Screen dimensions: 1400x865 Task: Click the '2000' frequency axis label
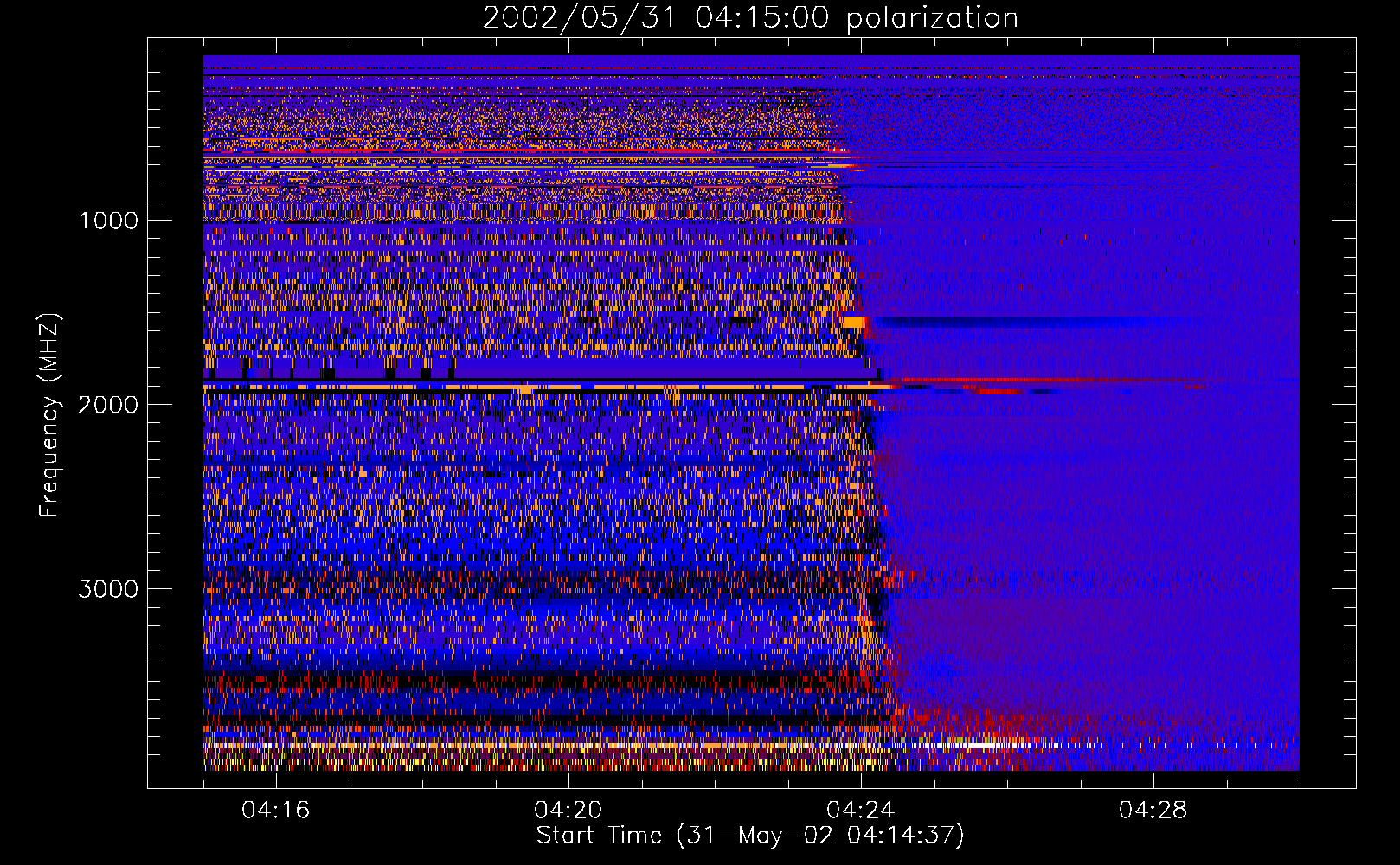(x=108, y=405)
